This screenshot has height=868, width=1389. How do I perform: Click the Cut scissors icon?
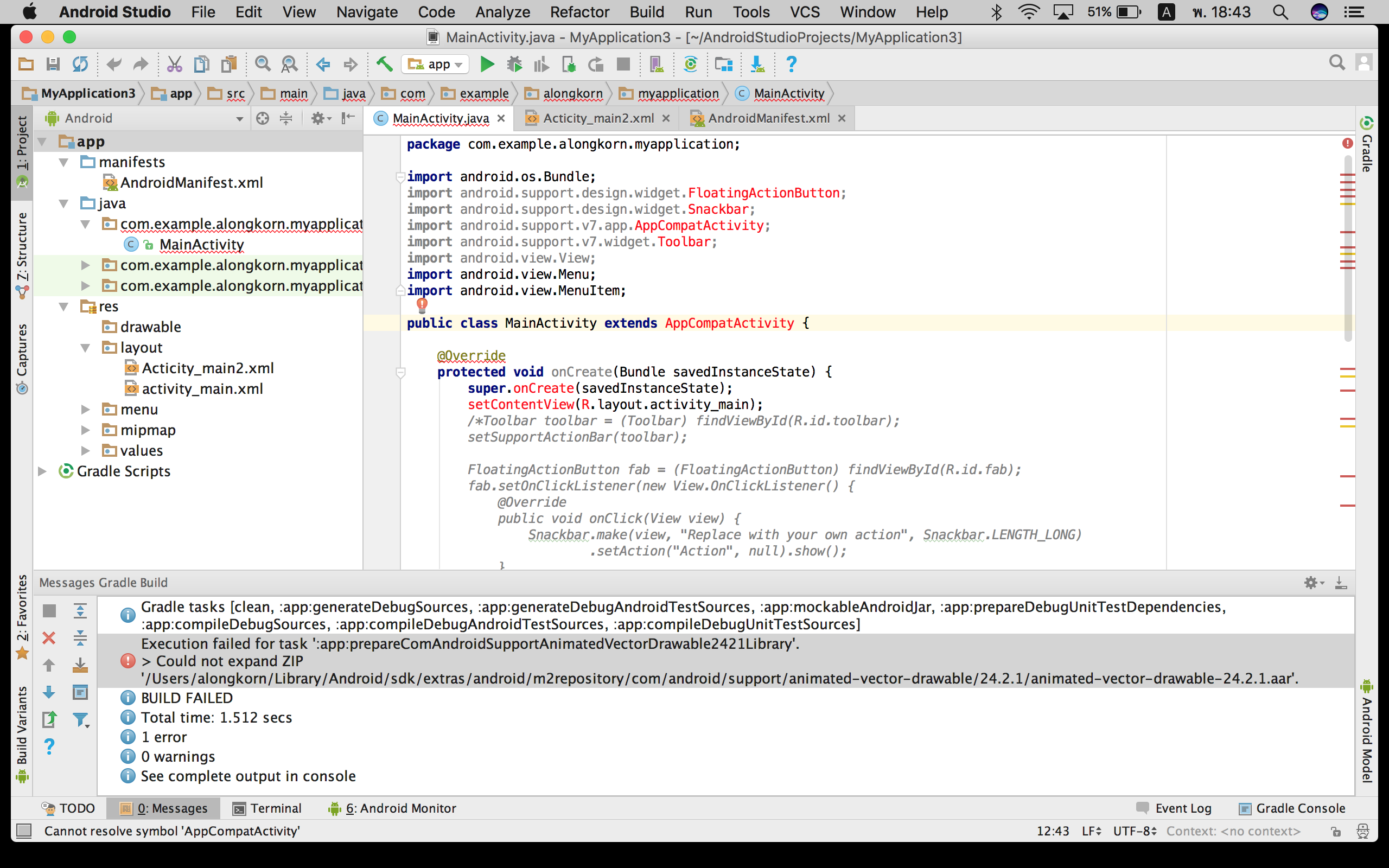[x=174, y=65]
